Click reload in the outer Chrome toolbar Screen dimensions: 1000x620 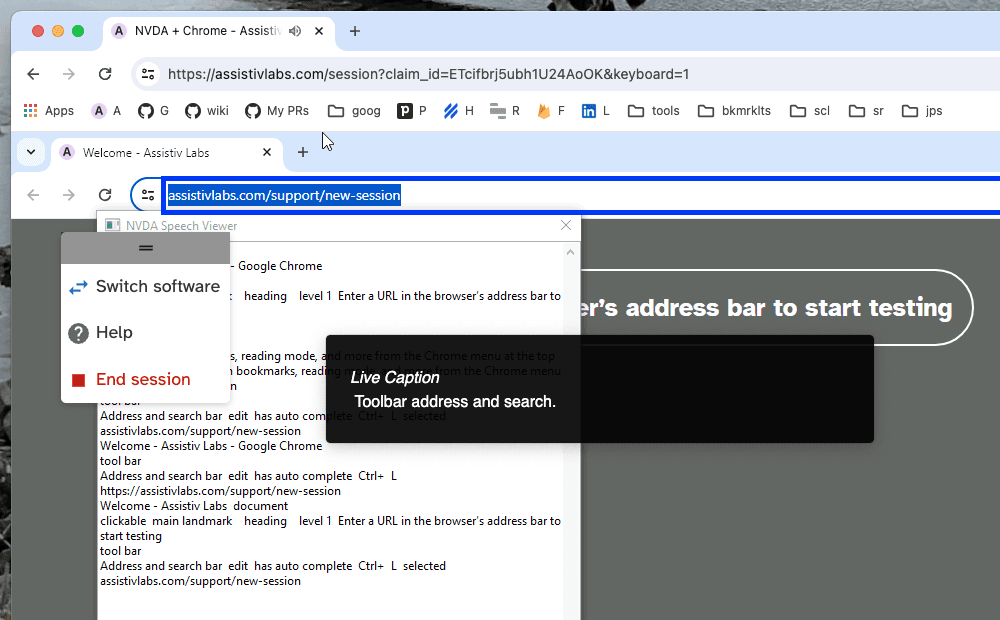[x=105, y=74]
